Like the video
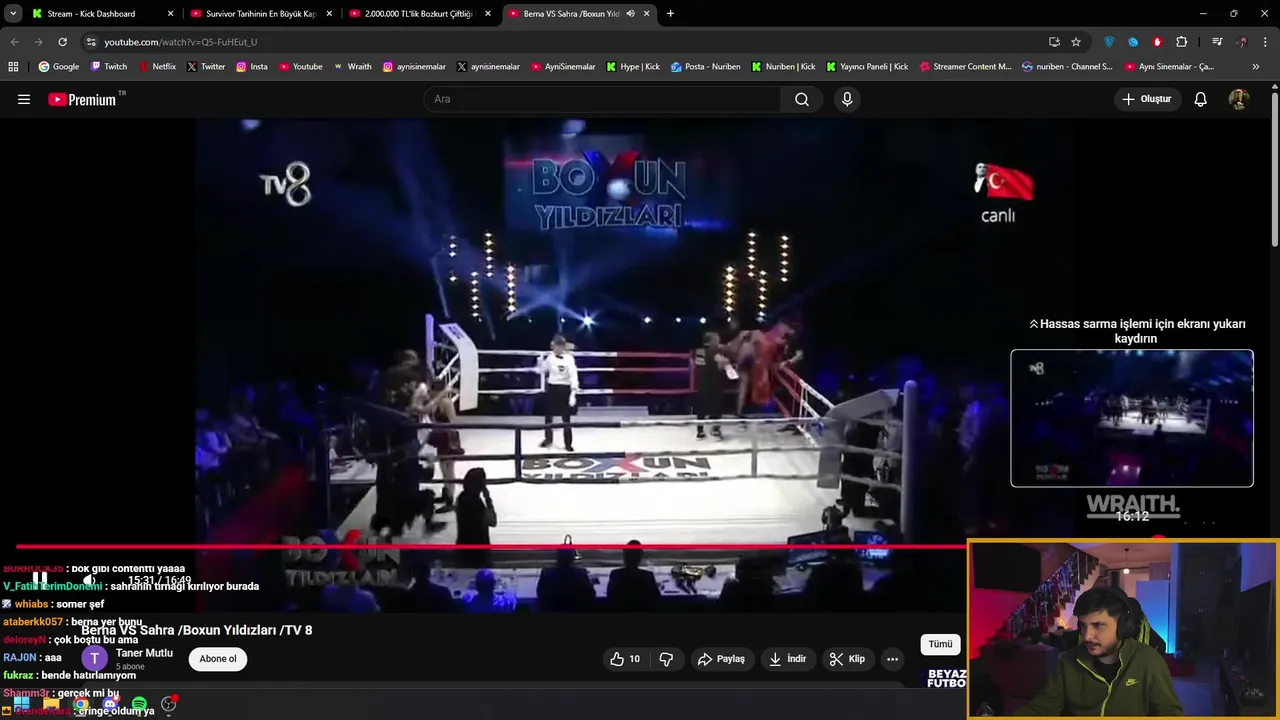 pos(626,659)
